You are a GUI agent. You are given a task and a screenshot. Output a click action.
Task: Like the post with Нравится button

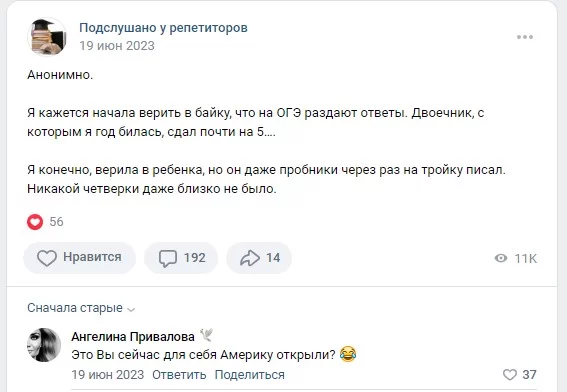80,257
